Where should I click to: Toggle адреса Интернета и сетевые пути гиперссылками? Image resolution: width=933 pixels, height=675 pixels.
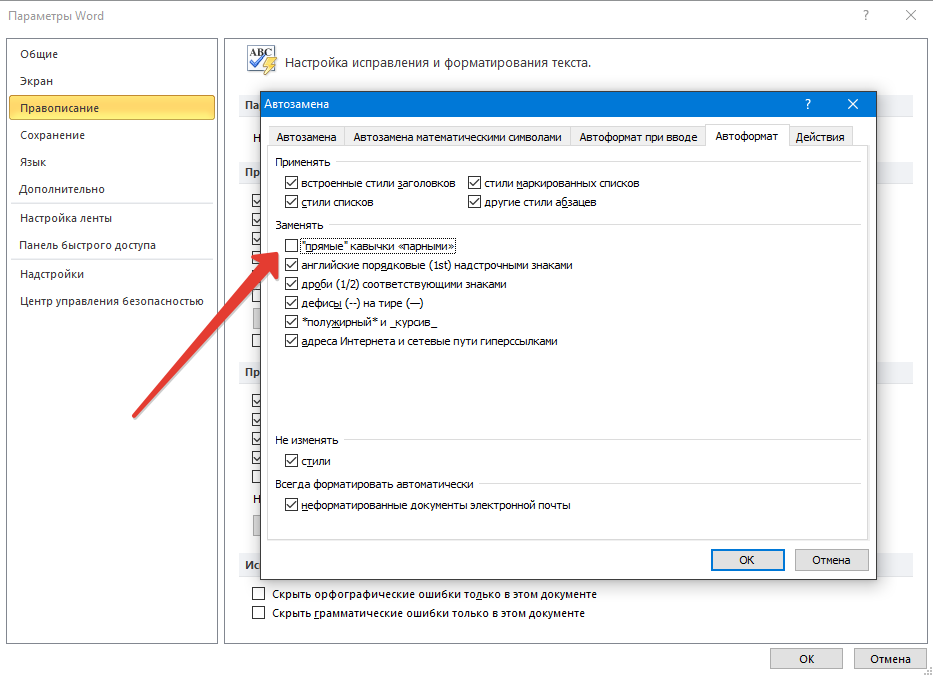[x=291, y=340]
